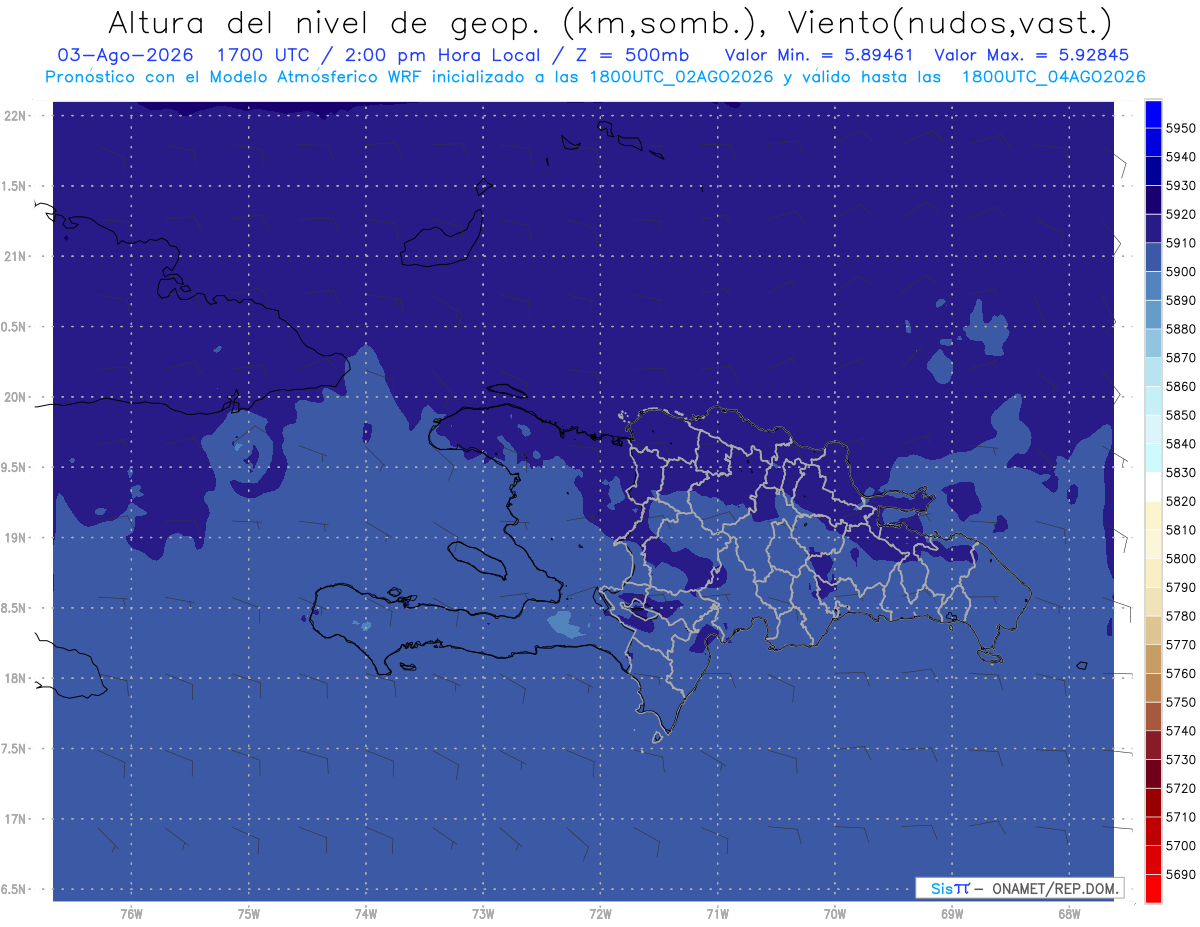Click the '21N' latitude label
The image size is (1200, 927).
17,257
